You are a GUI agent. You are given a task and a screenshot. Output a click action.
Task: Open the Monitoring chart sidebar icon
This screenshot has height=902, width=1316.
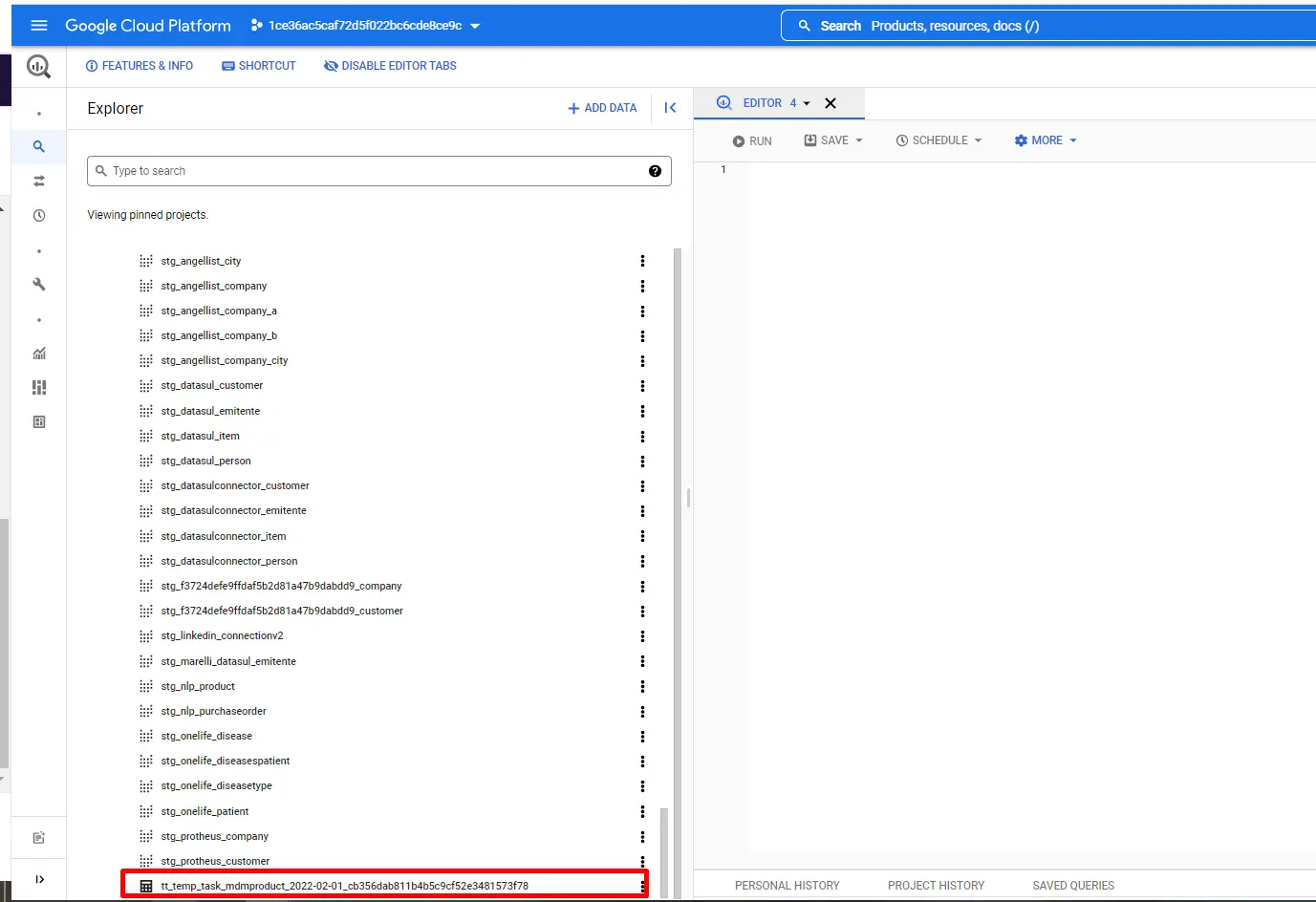[39, 354]
